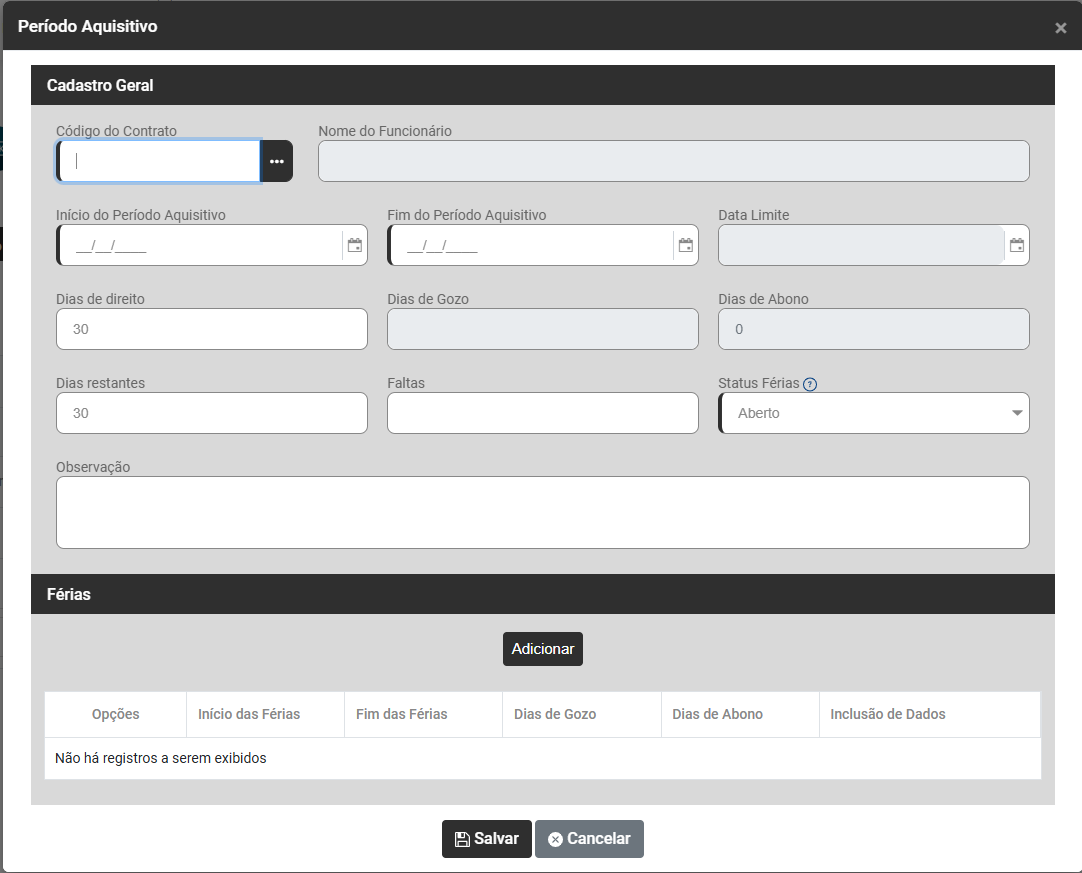Click inside the Observação text area
This screenshot has height=873, width=1082.
tap(542, 512)
